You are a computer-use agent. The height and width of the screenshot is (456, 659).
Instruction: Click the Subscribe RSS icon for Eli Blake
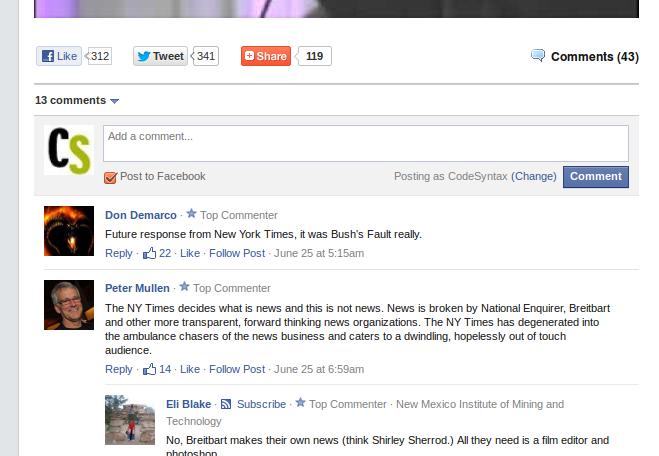(226, 405)
